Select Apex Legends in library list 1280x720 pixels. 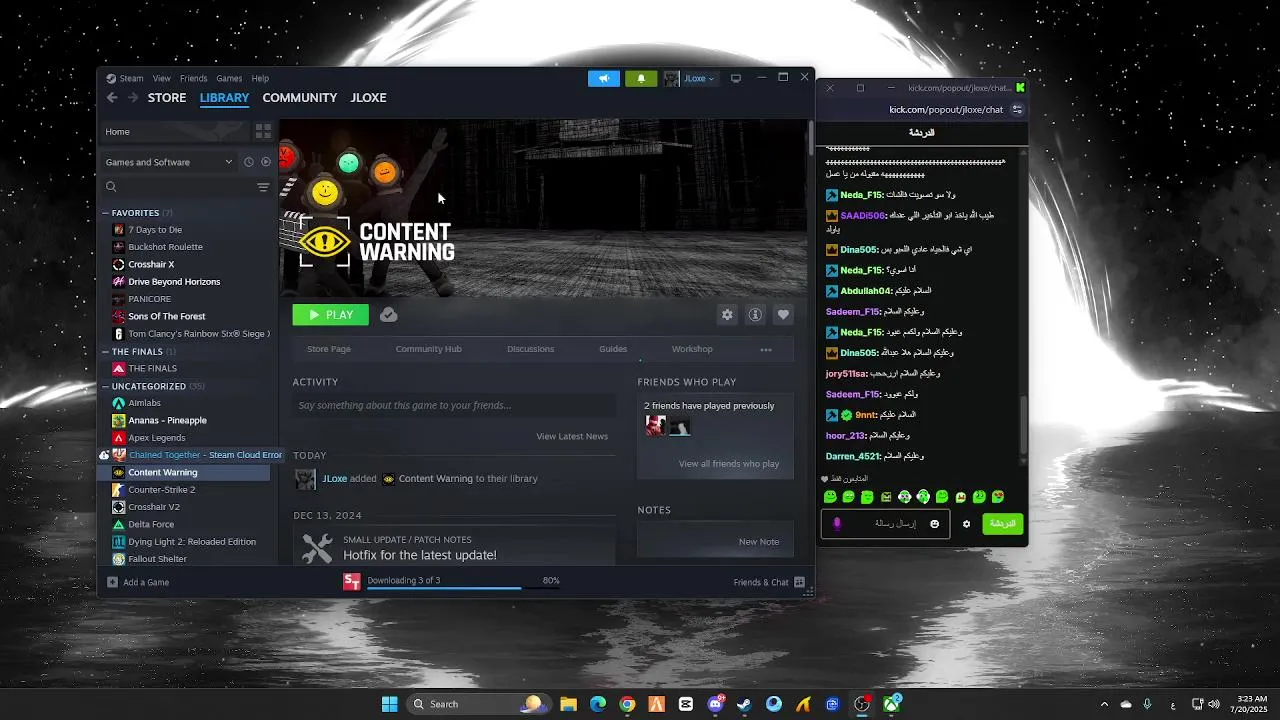tap(156, 438)
